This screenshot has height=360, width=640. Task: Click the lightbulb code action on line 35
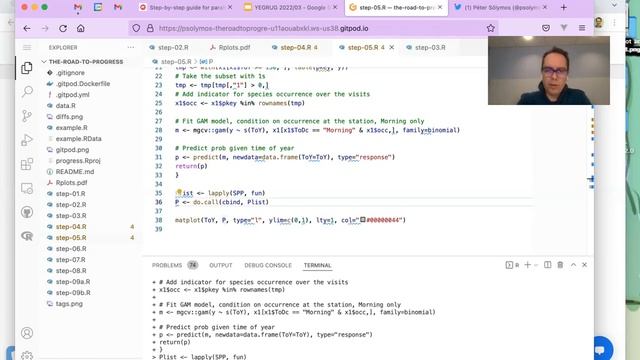pyautogui.click(x=179, y=192)
